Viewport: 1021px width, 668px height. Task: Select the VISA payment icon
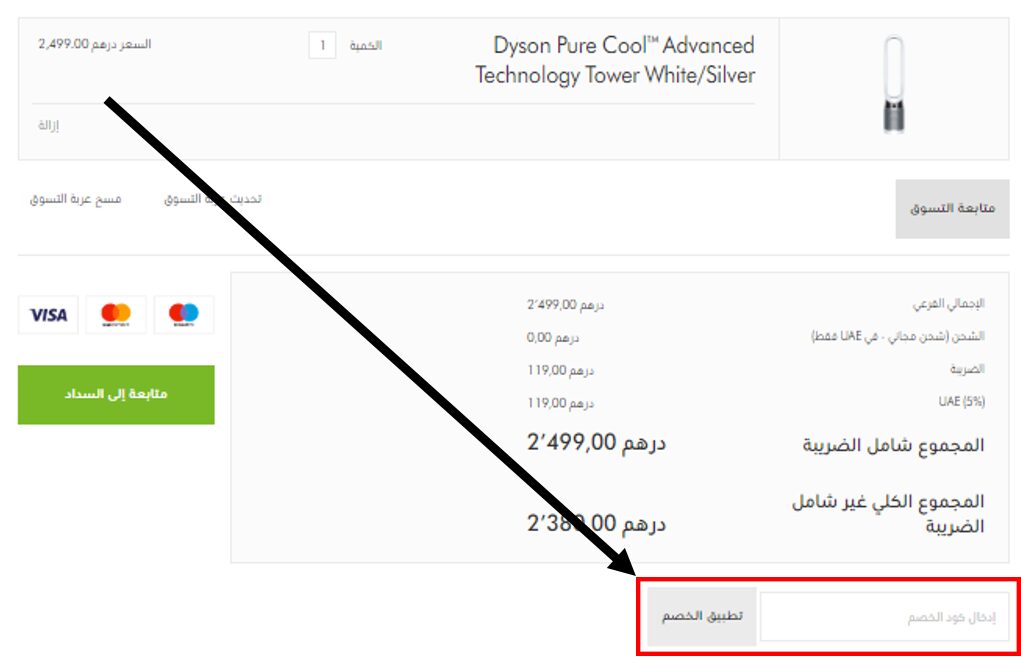pos(46,314)
